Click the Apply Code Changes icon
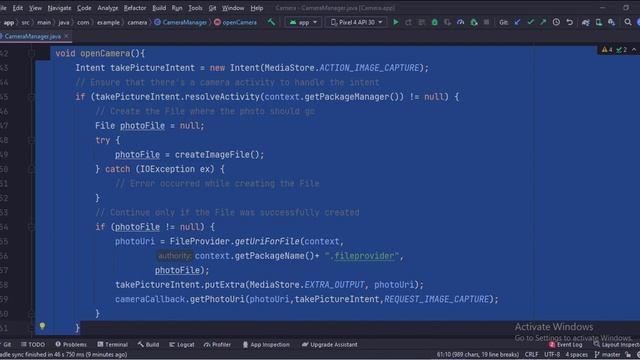The height and width of the screenshot is (360, 640). pos(422,22)
